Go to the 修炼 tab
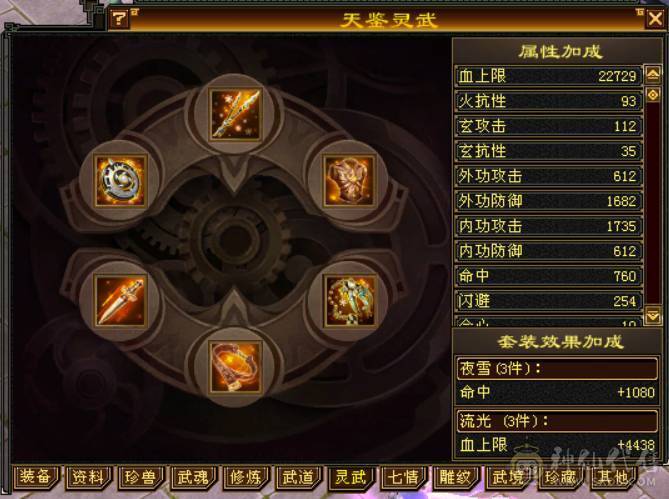 [x=246, y=477]
